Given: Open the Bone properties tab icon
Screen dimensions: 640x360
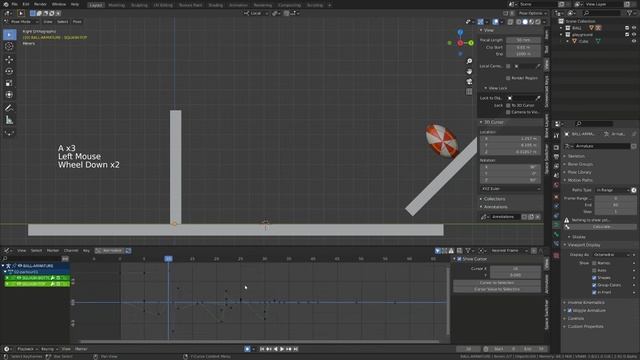Looking at the screenshot, I should click(556, 235).
